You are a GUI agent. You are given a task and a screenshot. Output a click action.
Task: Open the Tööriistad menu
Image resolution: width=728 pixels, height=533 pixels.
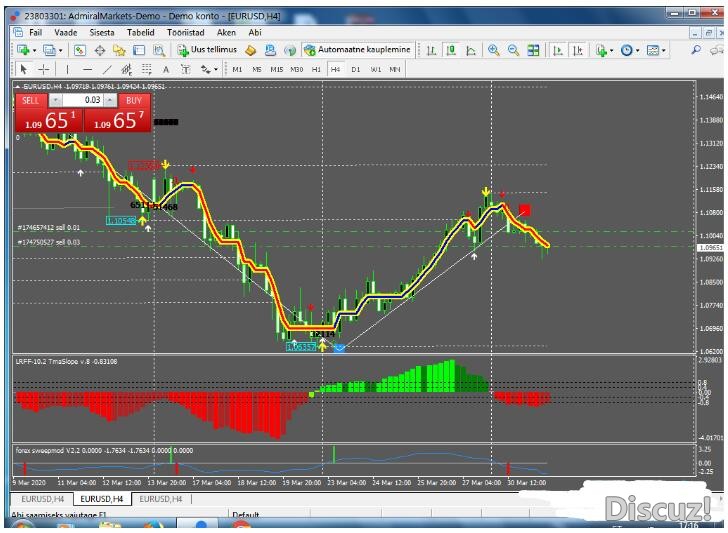186,32
